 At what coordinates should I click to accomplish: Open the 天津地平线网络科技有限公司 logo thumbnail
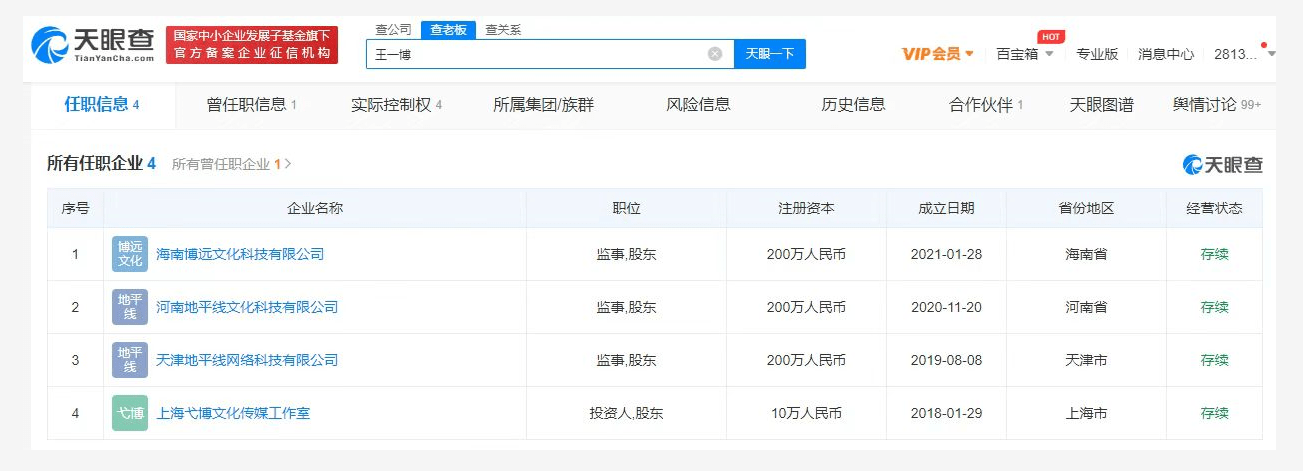130,360
